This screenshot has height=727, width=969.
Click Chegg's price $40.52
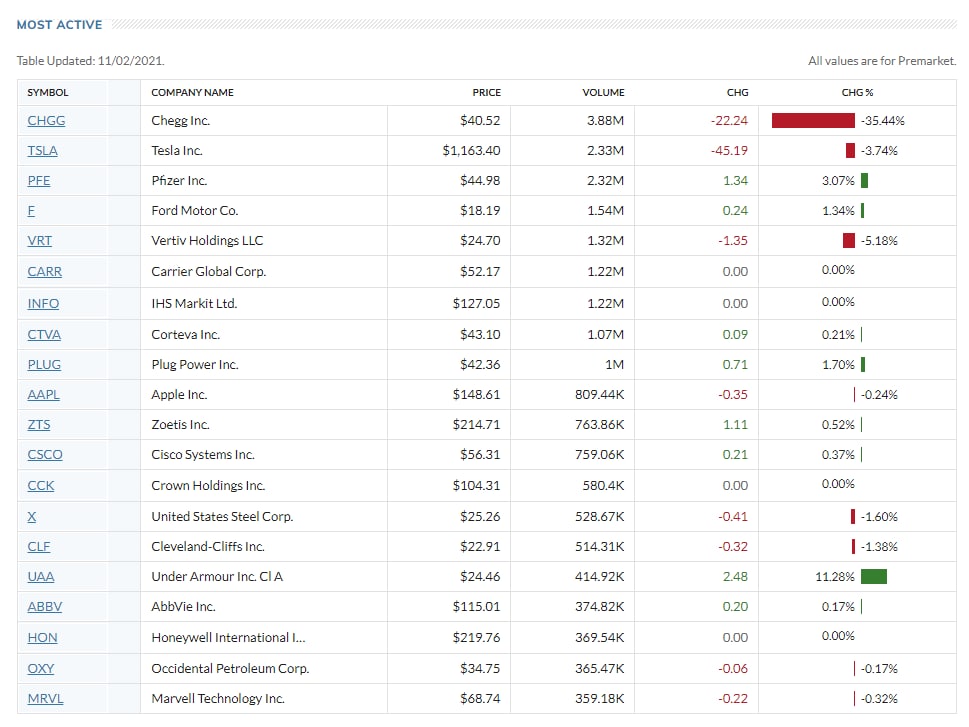pyautogui.click(x=480, y=121)
